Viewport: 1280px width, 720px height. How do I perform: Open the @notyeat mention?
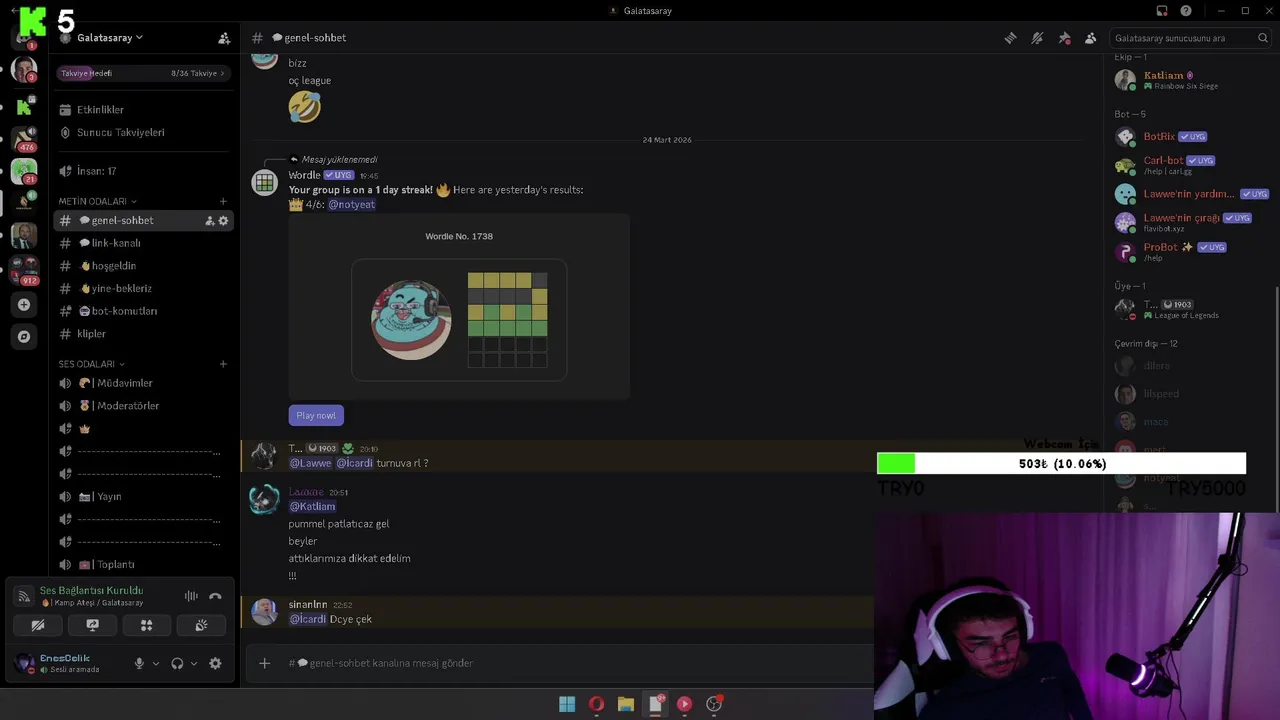tap(351, 205)
